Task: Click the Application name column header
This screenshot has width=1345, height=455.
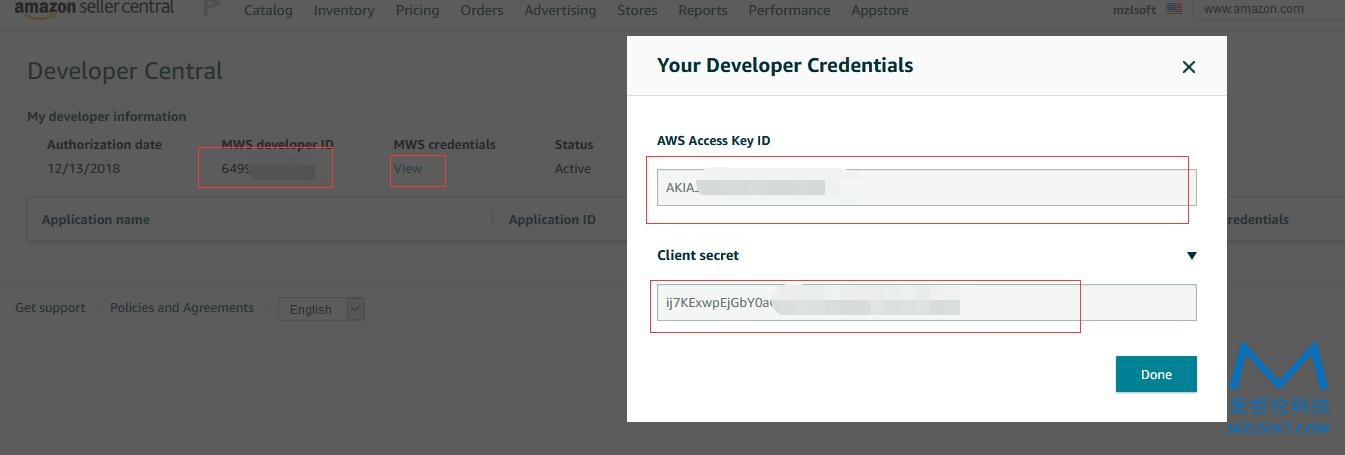Action: pyautogui.click(x=96, y=220)
